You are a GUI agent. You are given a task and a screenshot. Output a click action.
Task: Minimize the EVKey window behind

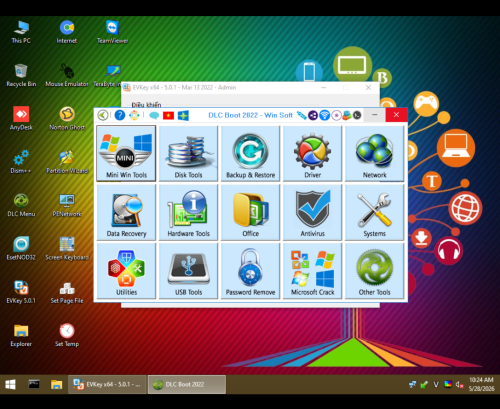pos(323,88)
